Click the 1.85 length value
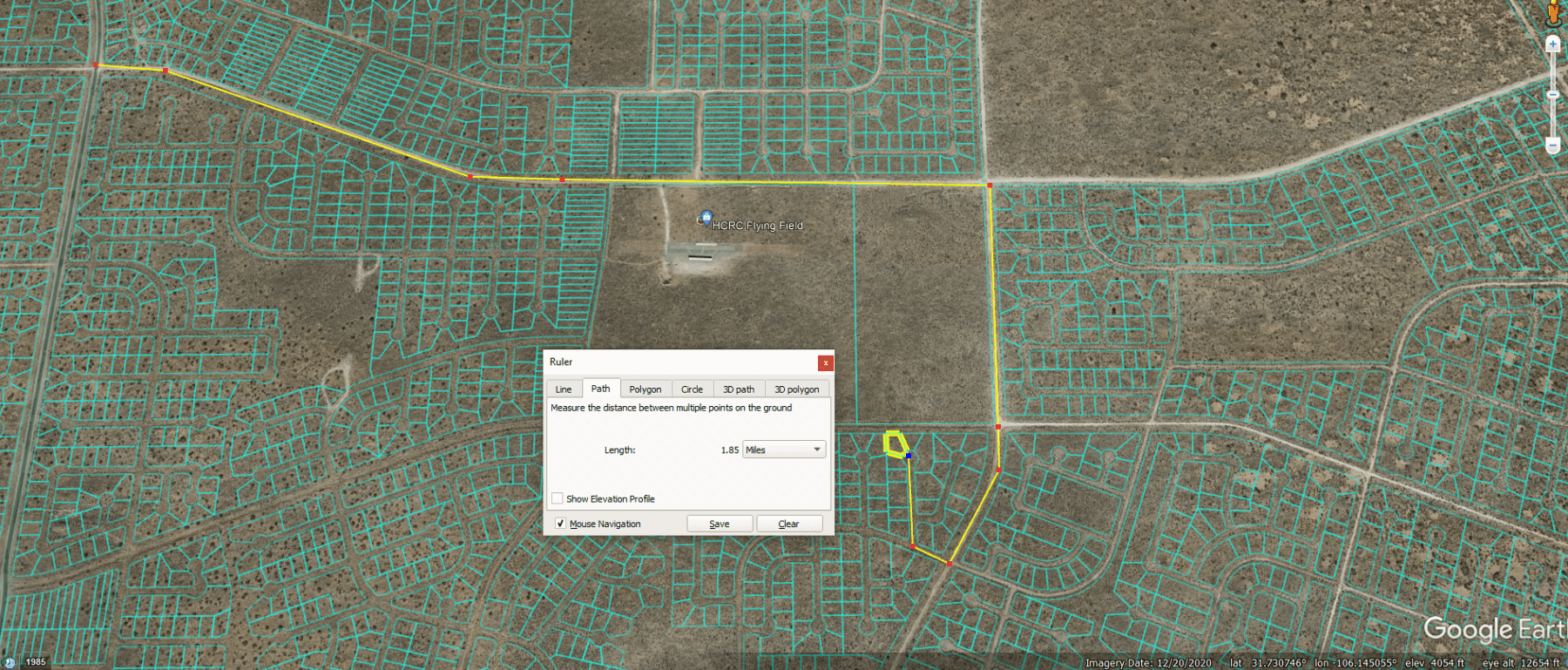This screenshot has width=1568, height=670. [730, 450]
